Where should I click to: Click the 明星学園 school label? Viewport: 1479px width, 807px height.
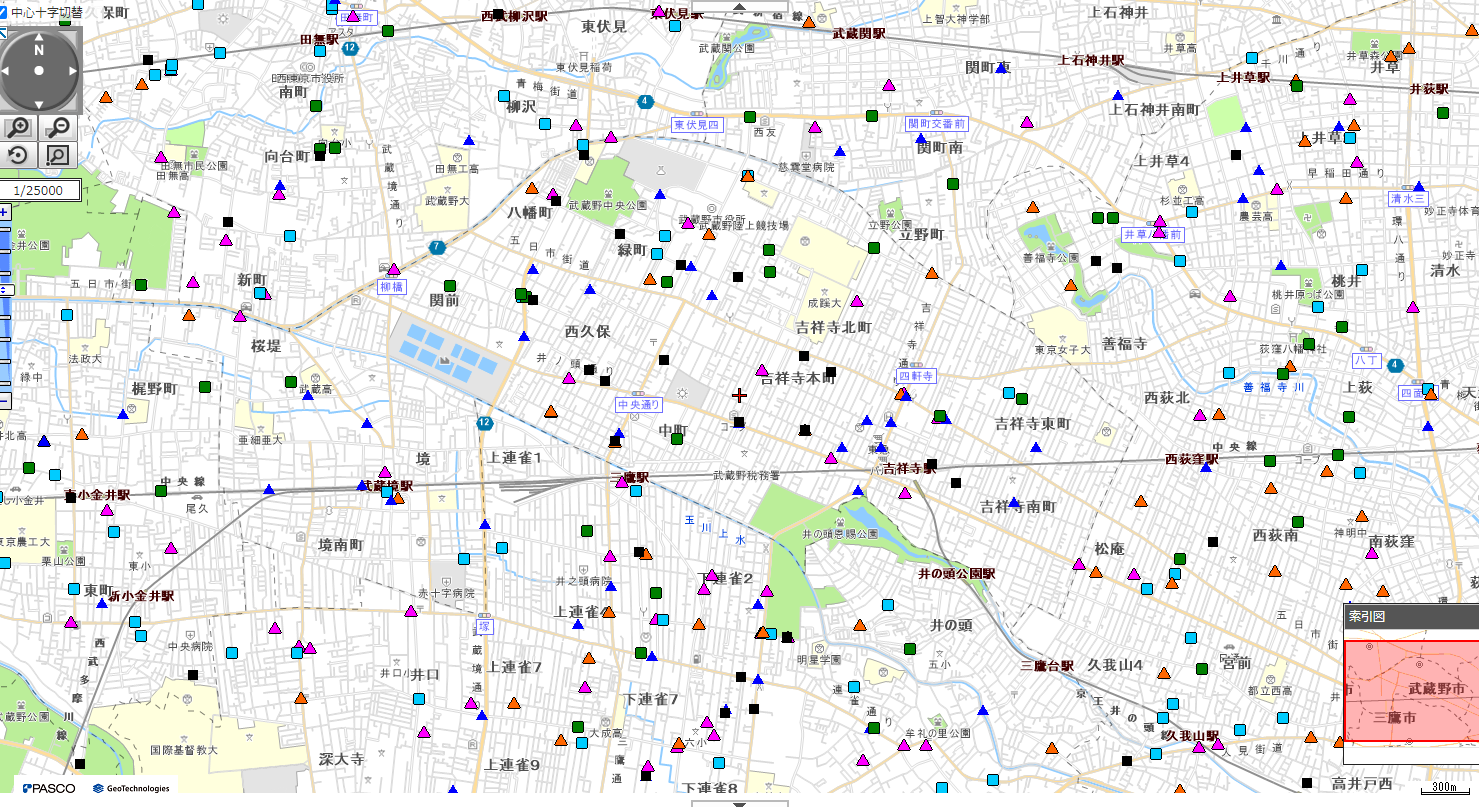click(x=819, y=660)
